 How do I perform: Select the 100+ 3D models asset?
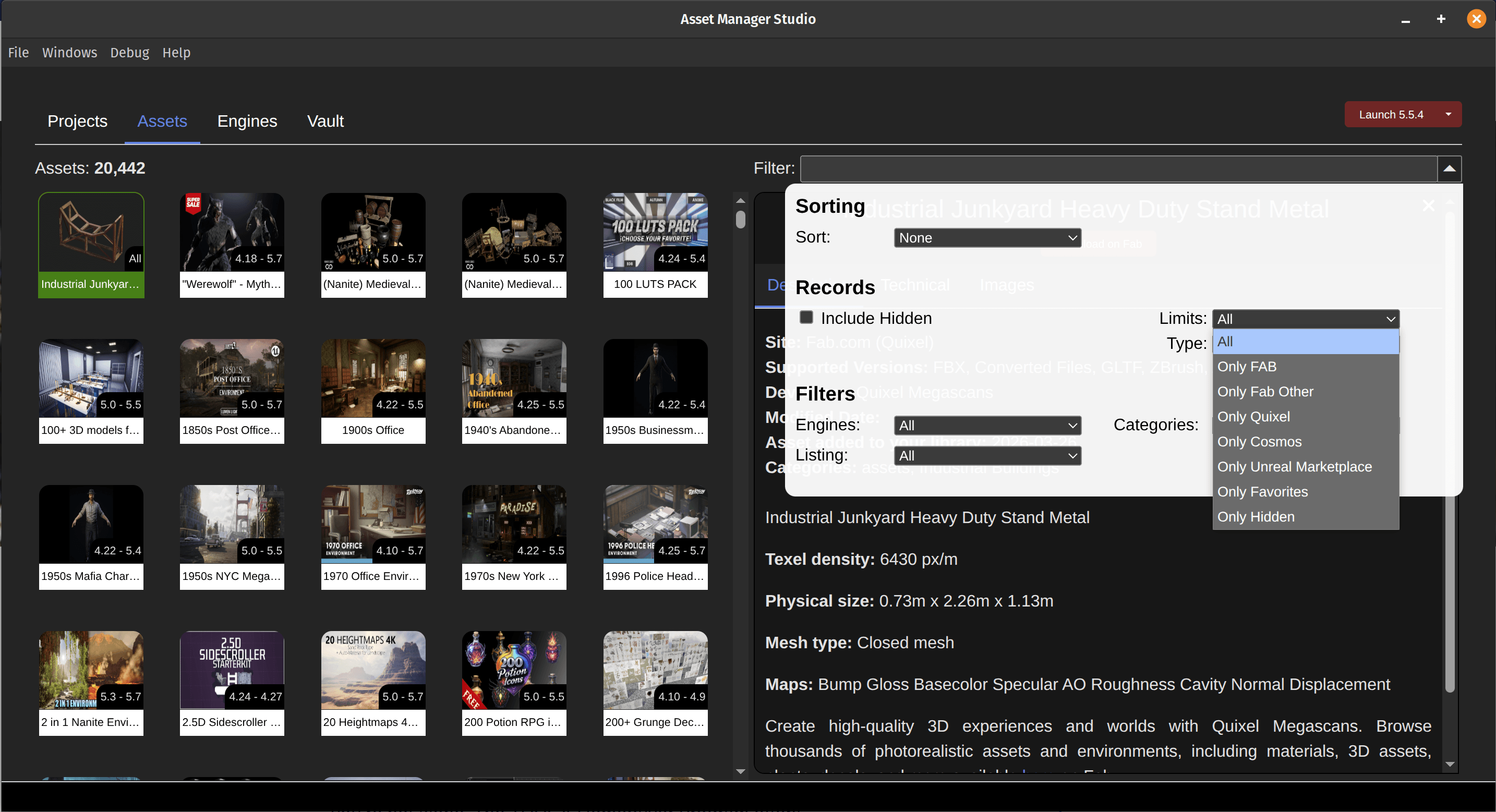pyautogui.click(x=91, y=392)
